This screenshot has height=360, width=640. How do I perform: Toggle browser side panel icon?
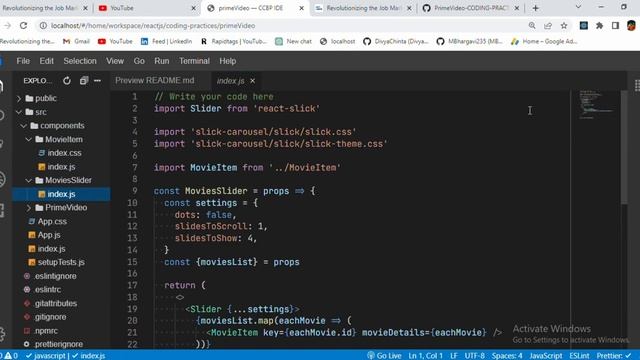point(616,26)
